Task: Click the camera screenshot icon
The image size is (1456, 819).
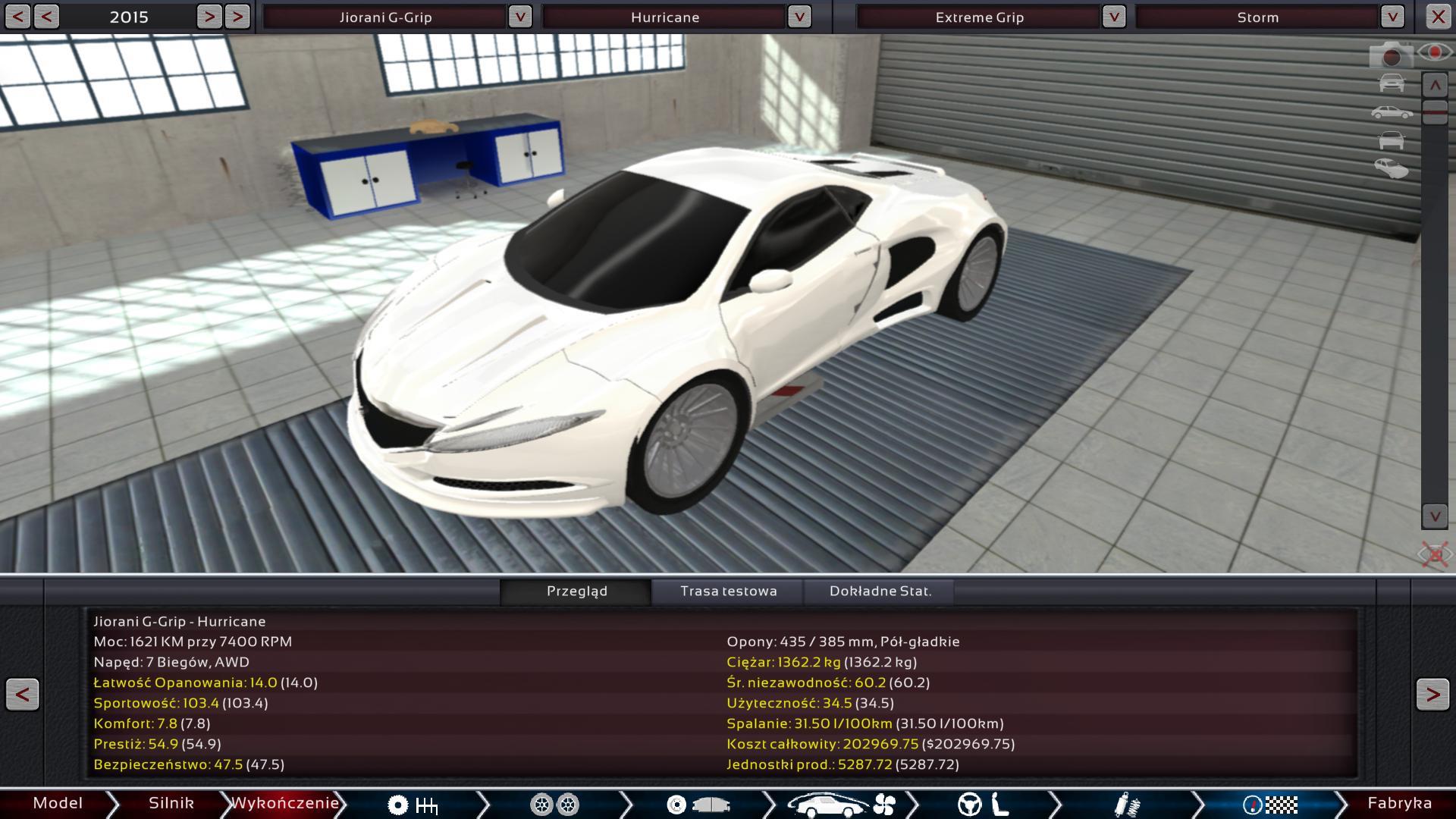Action: tap(1391, 54)
